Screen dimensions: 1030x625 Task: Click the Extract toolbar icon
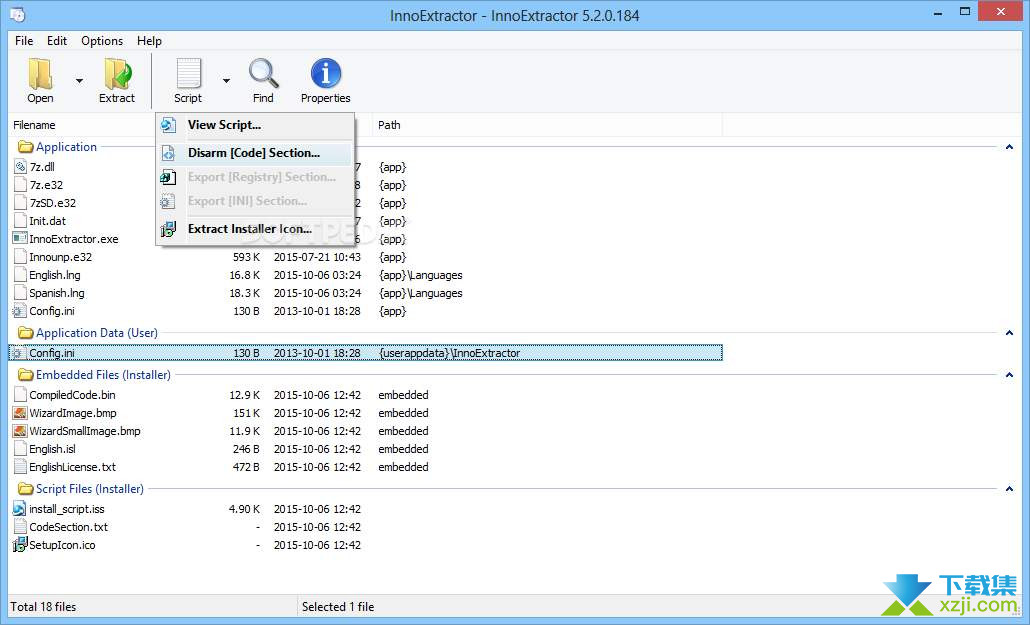117,74
